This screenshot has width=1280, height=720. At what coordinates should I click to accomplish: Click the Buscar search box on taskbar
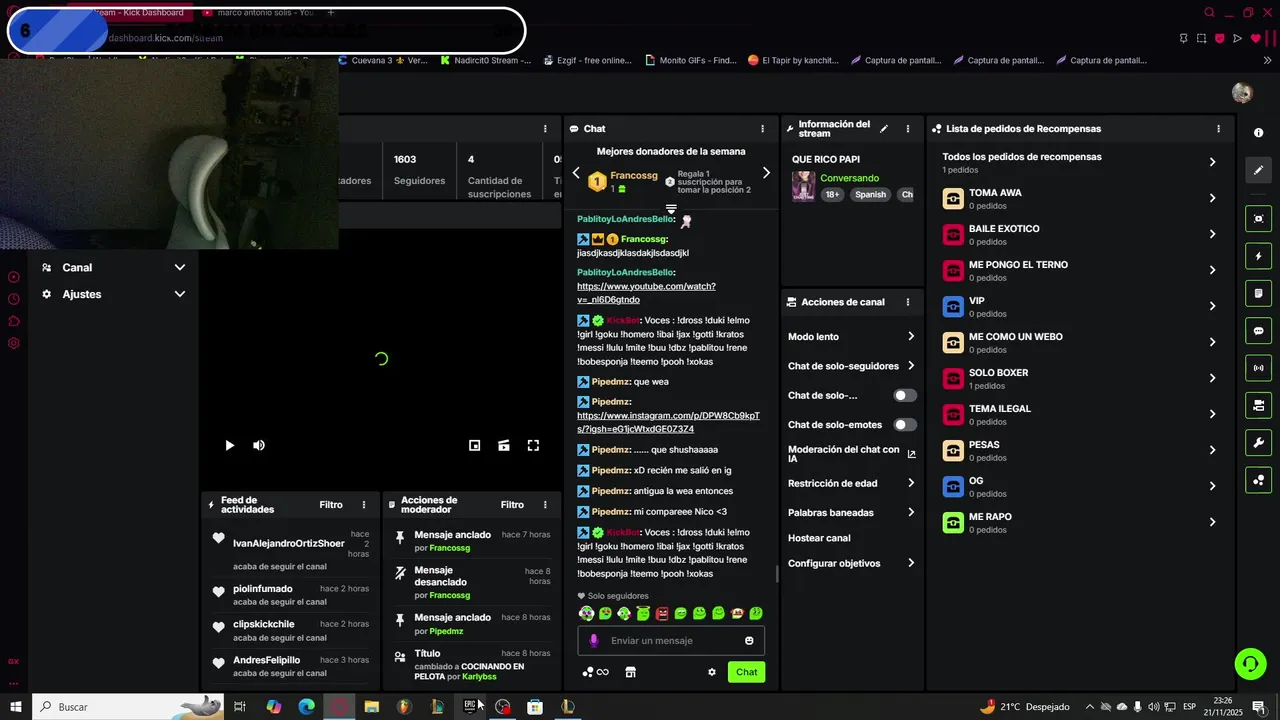pyautogui.click(x=128, y=707)
